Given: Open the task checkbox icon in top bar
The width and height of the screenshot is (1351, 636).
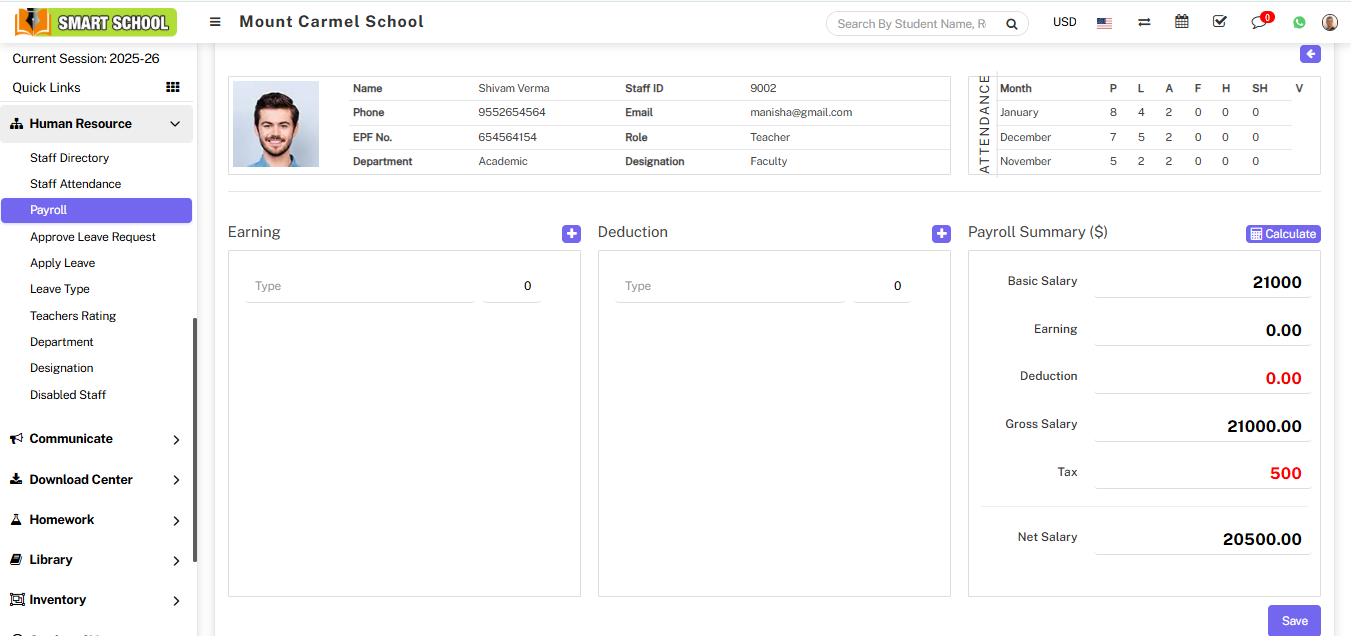Looking at the screenshot, I should [x=1219, y=21].
